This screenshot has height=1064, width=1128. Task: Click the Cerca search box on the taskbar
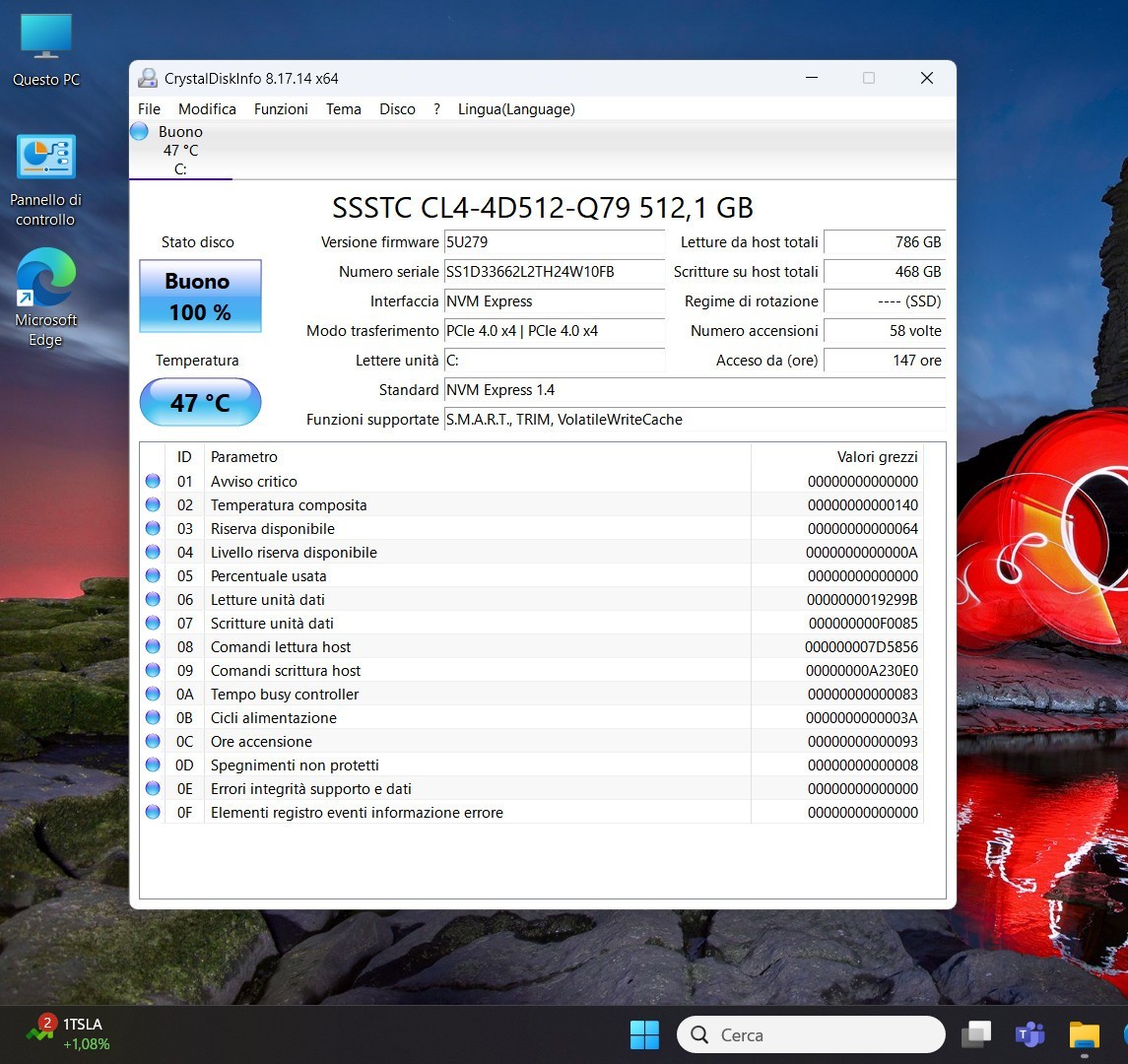pos(811,1034)
